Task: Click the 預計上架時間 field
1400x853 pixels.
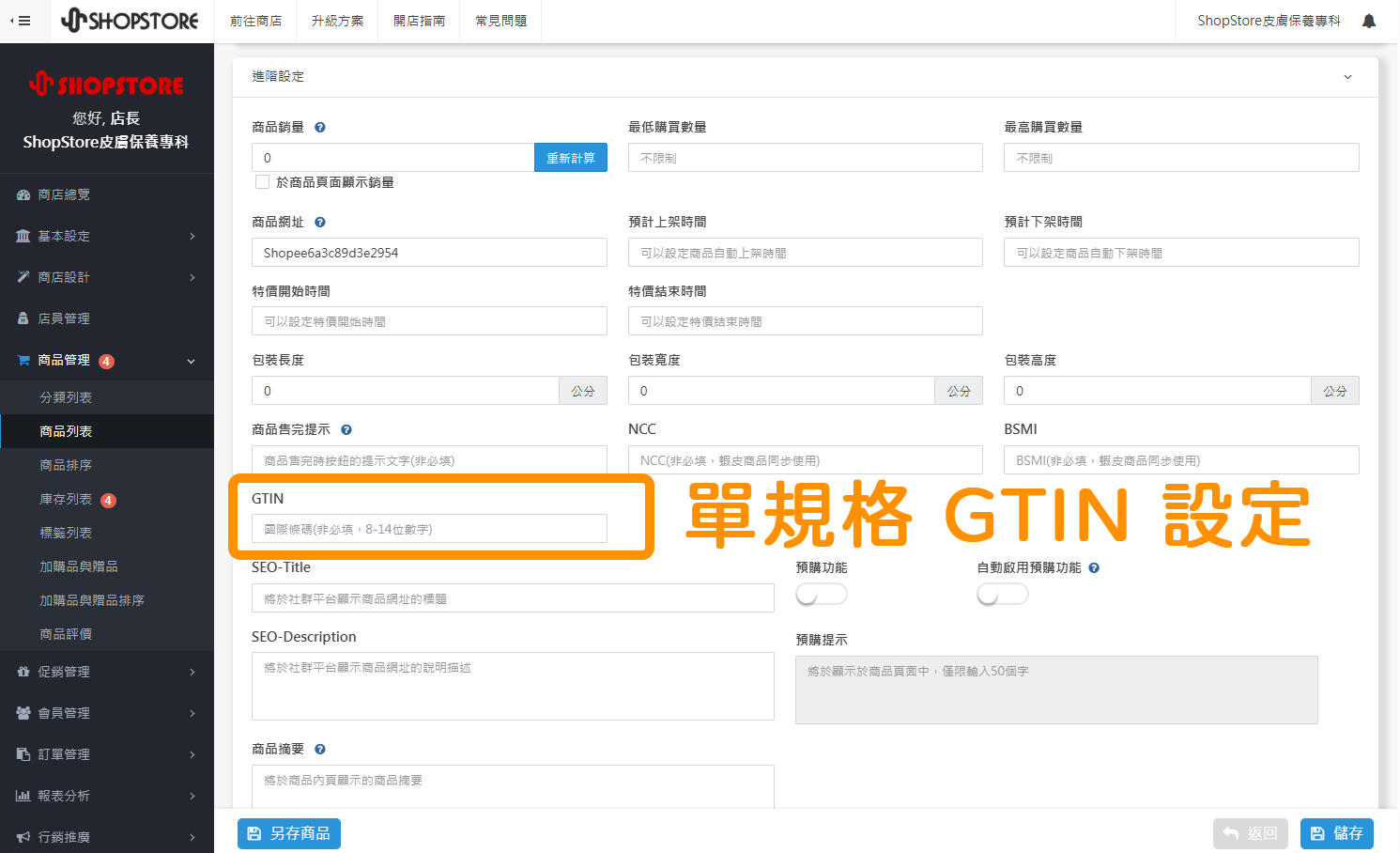Action: tap(806, 253)
